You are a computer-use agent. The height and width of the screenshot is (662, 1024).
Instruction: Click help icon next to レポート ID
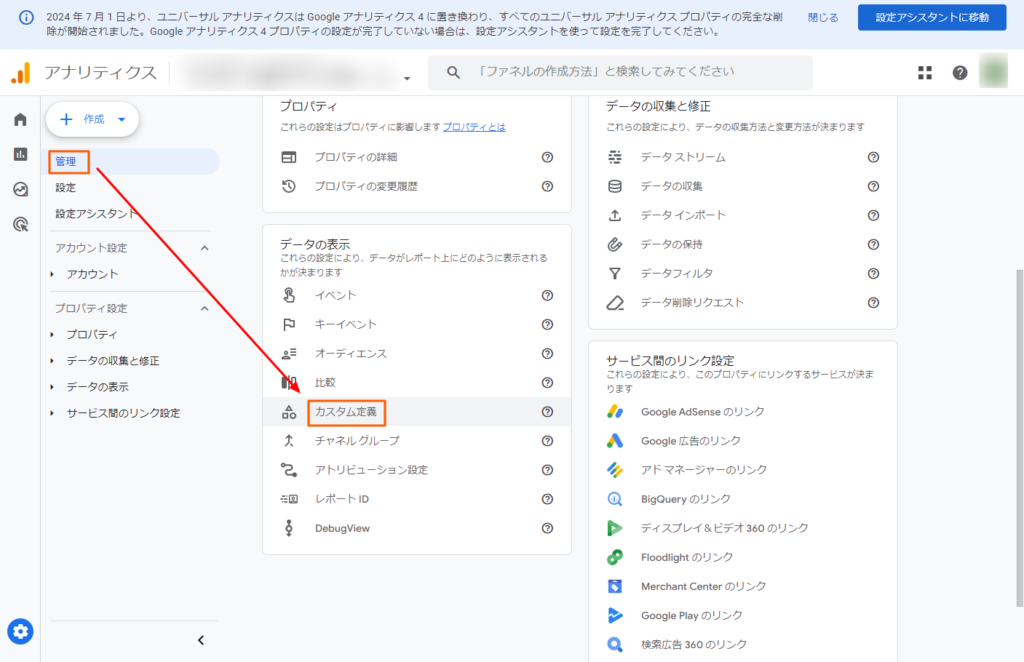[547, 499]
